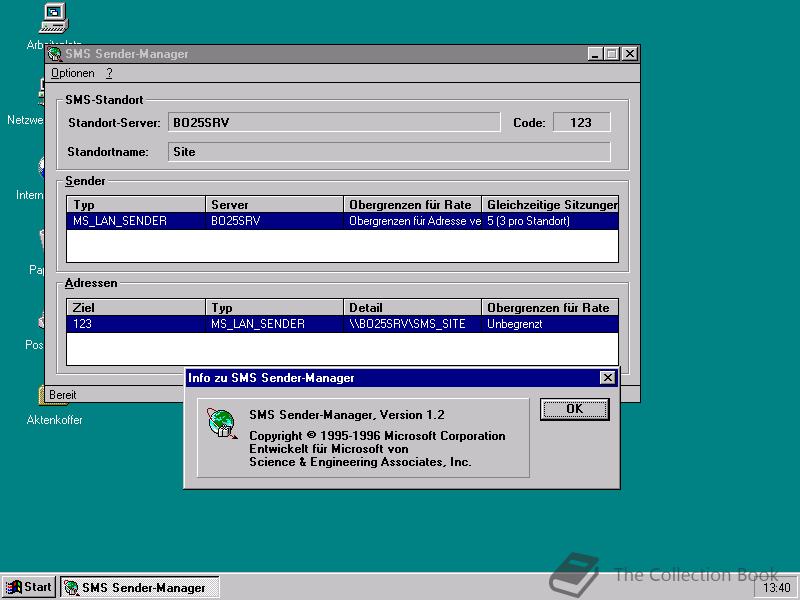The image size is (800, 600).
Task: Click the Start button on the taskbar
Action: pos(29,587)
